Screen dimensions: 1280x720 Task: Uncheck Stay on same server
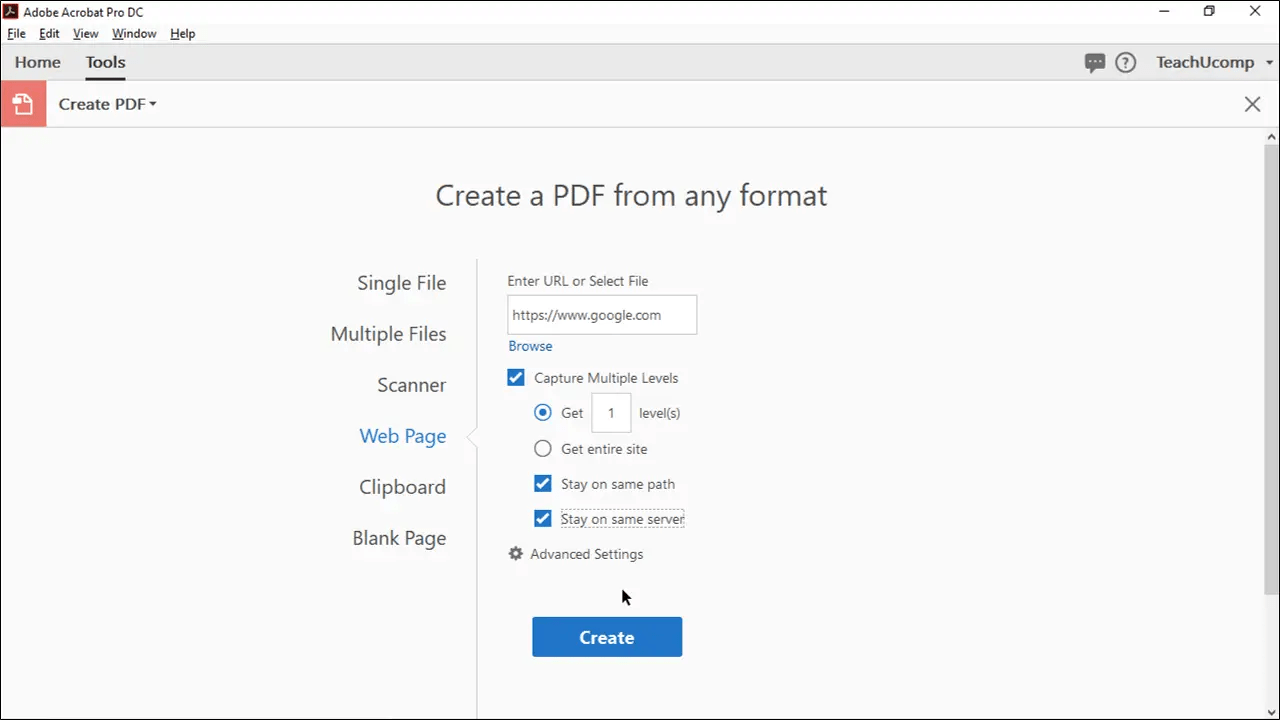click(542, 518)
